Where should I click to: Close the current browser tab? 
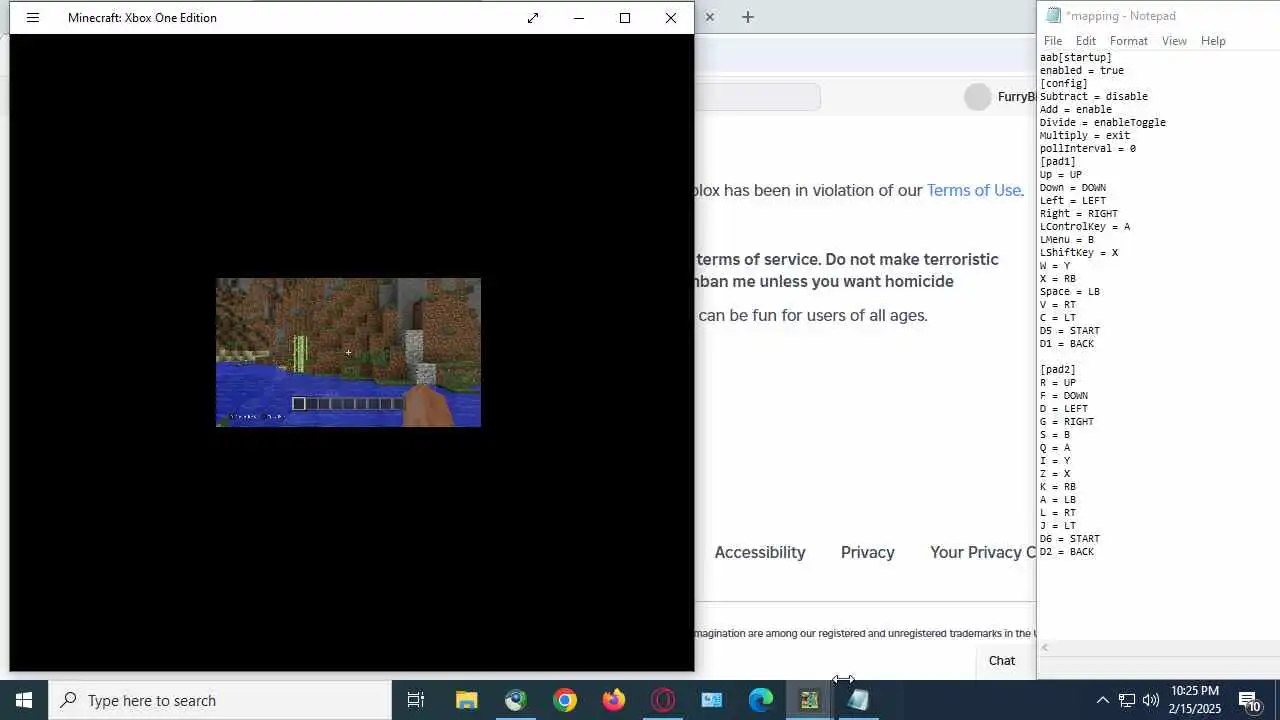point(709,17)
